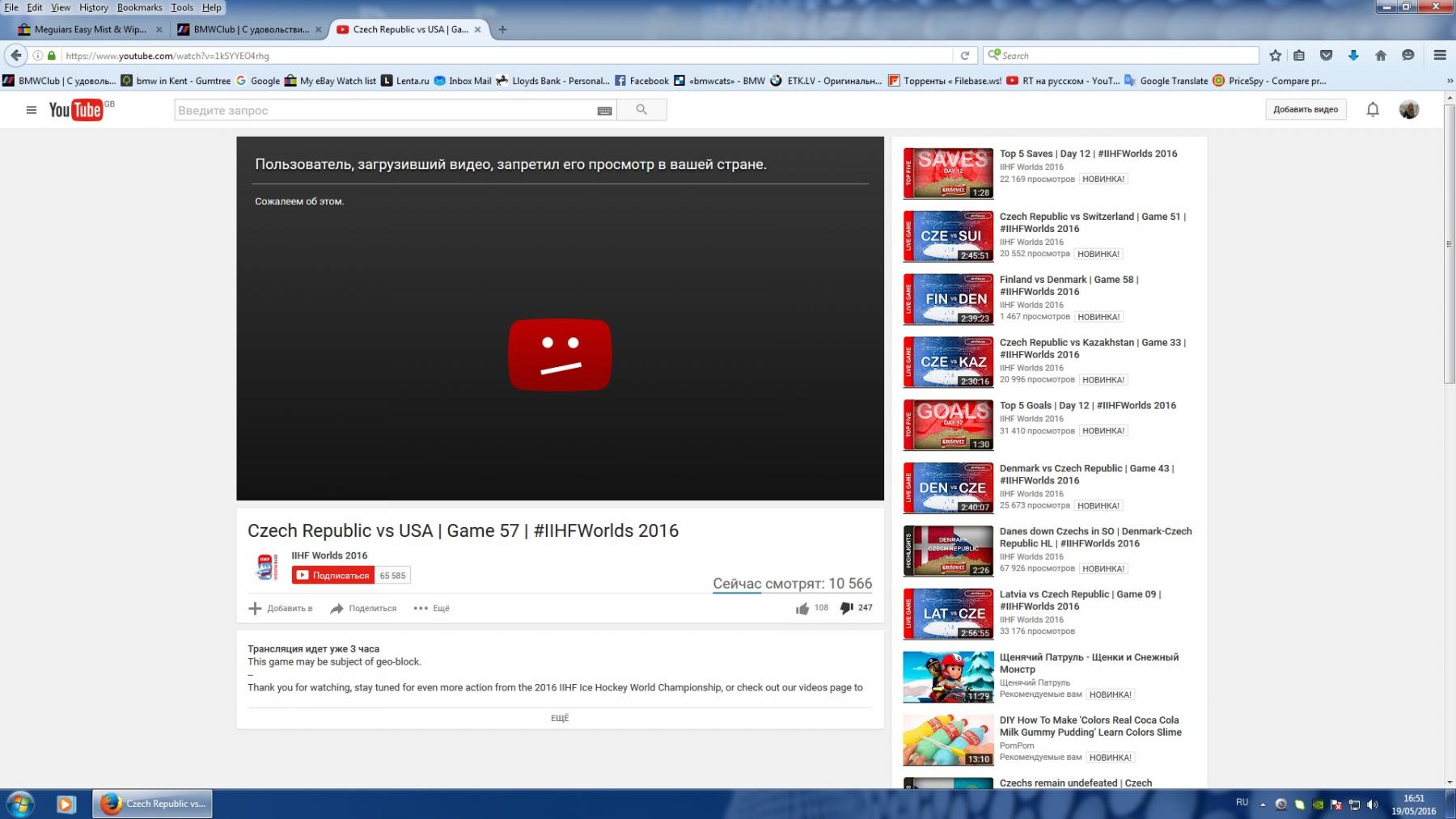
Task: Open YouTube notifications bell
Action: (x=1373, y=109)
